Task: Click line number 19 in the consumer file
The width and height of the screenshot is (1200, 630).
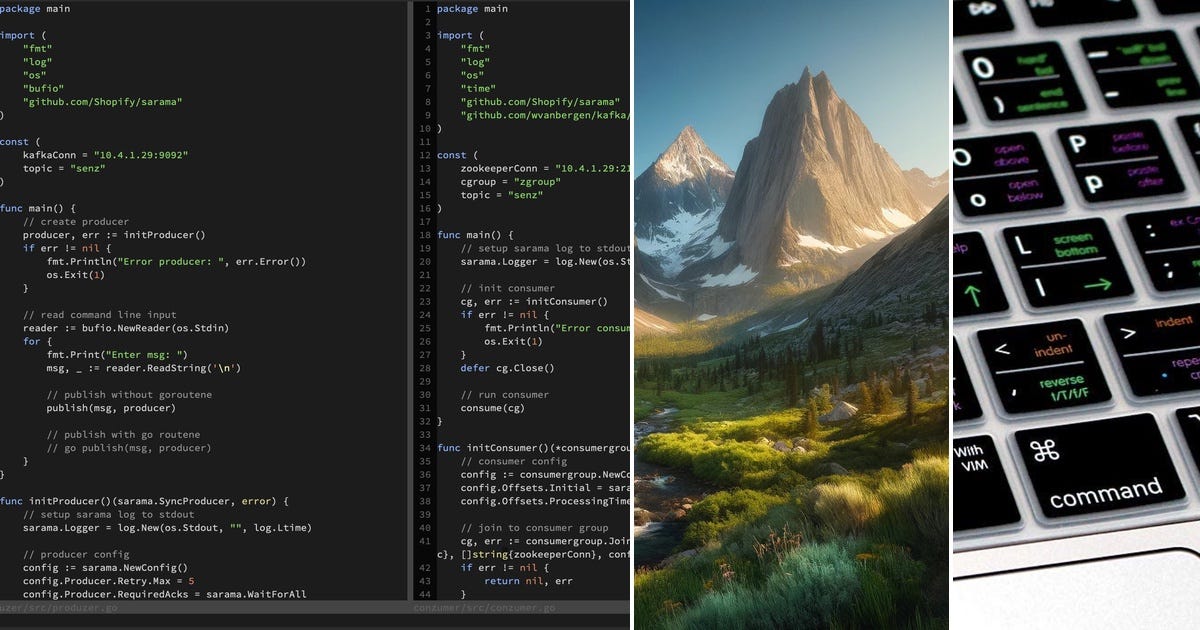Action: (x=425, y=248)
